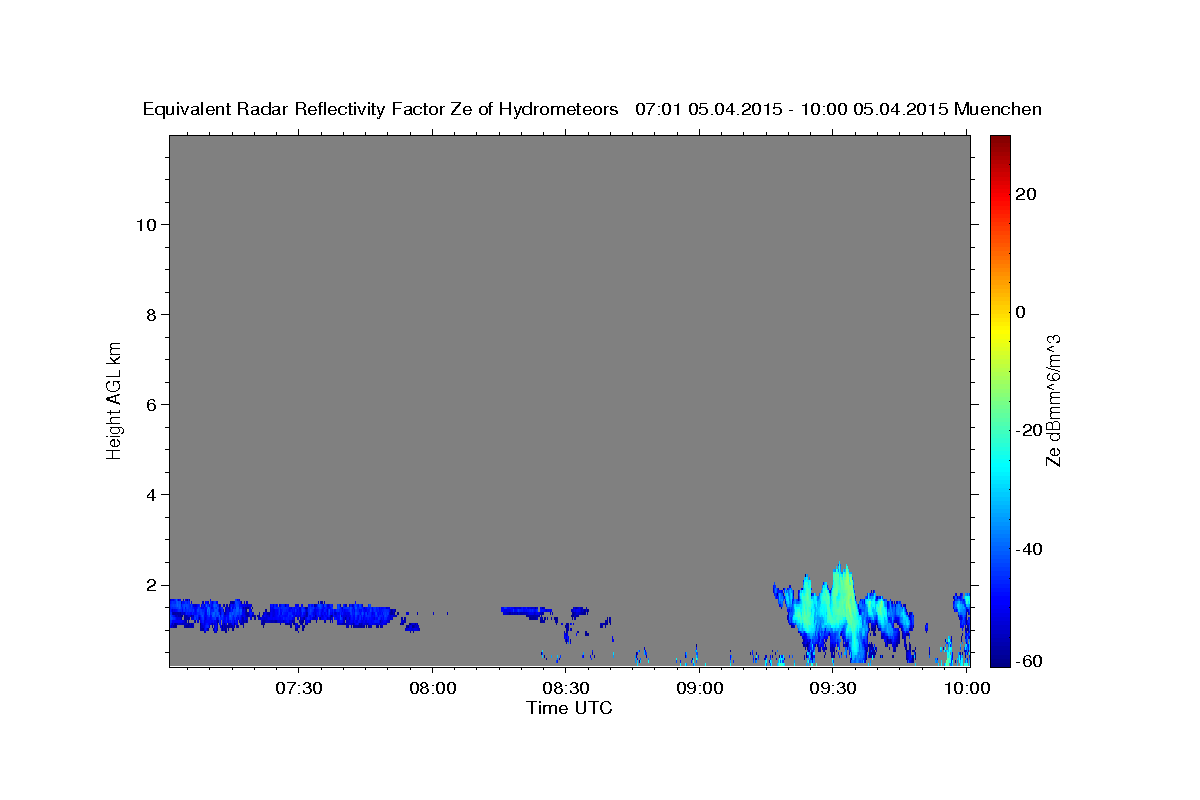Click the '09:30' time tick label
The image size is (1200, 800).
pos(833,688)
